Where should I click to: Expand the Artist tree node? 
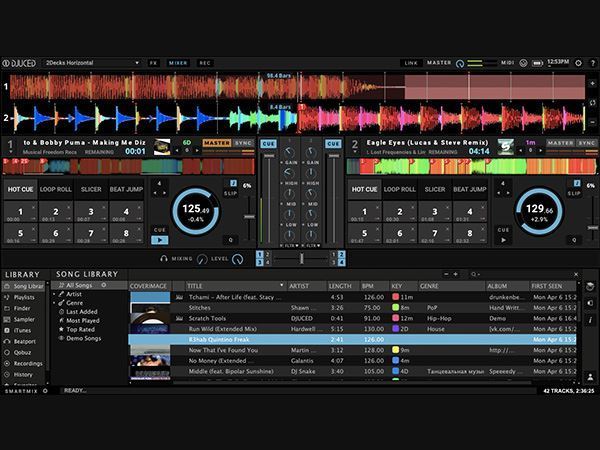click(x=54, y=294)
